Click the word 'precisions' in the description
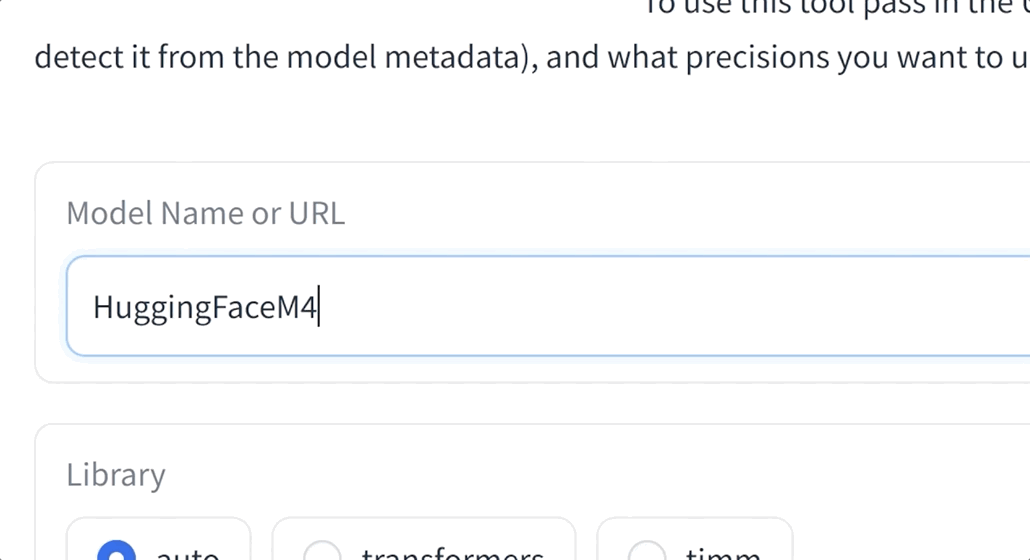1030x560 pixels. (x=759, y=57)
